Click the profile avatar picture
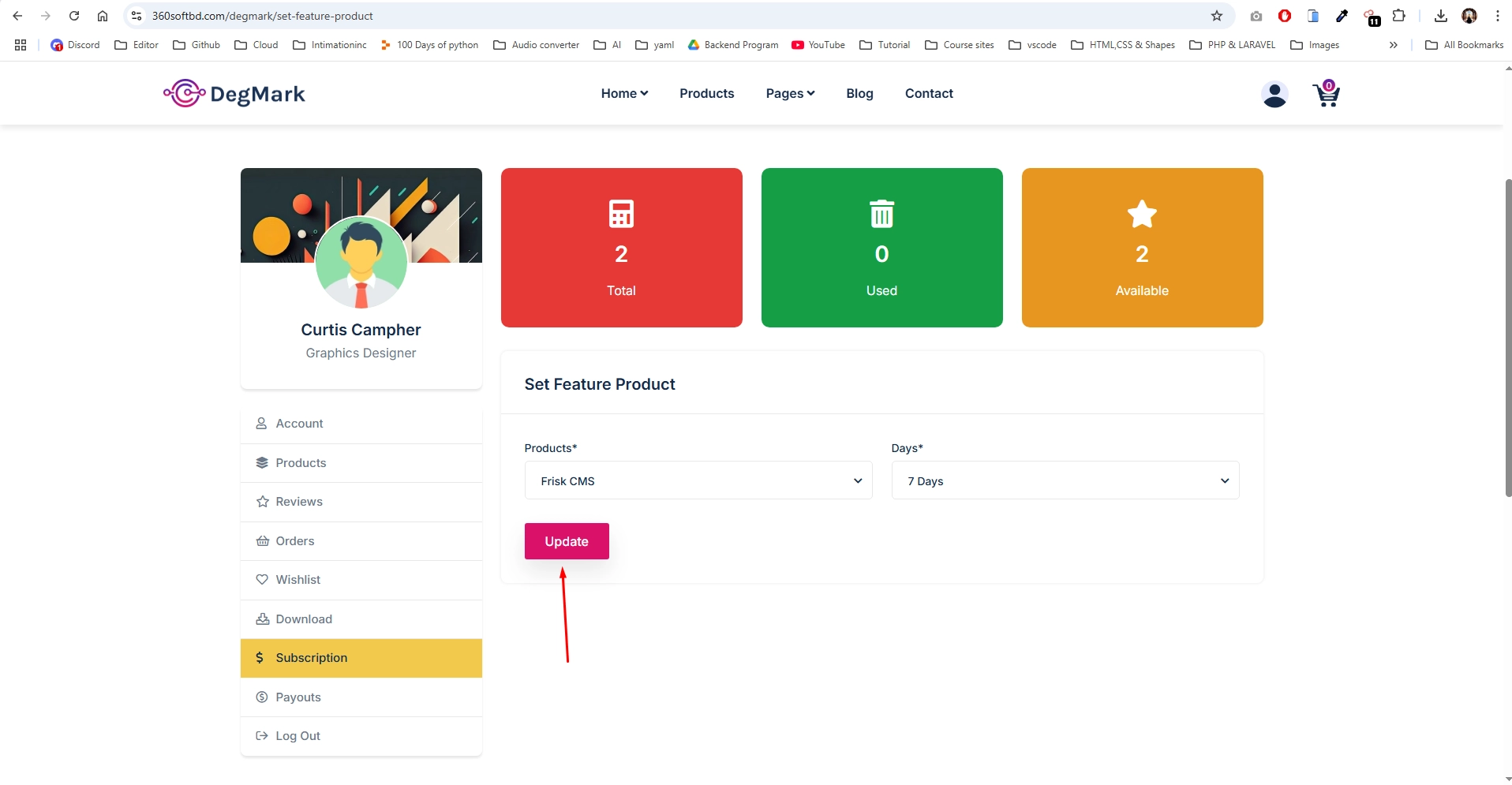Screen dimensions: 1512x785 (x=361, y=262)
